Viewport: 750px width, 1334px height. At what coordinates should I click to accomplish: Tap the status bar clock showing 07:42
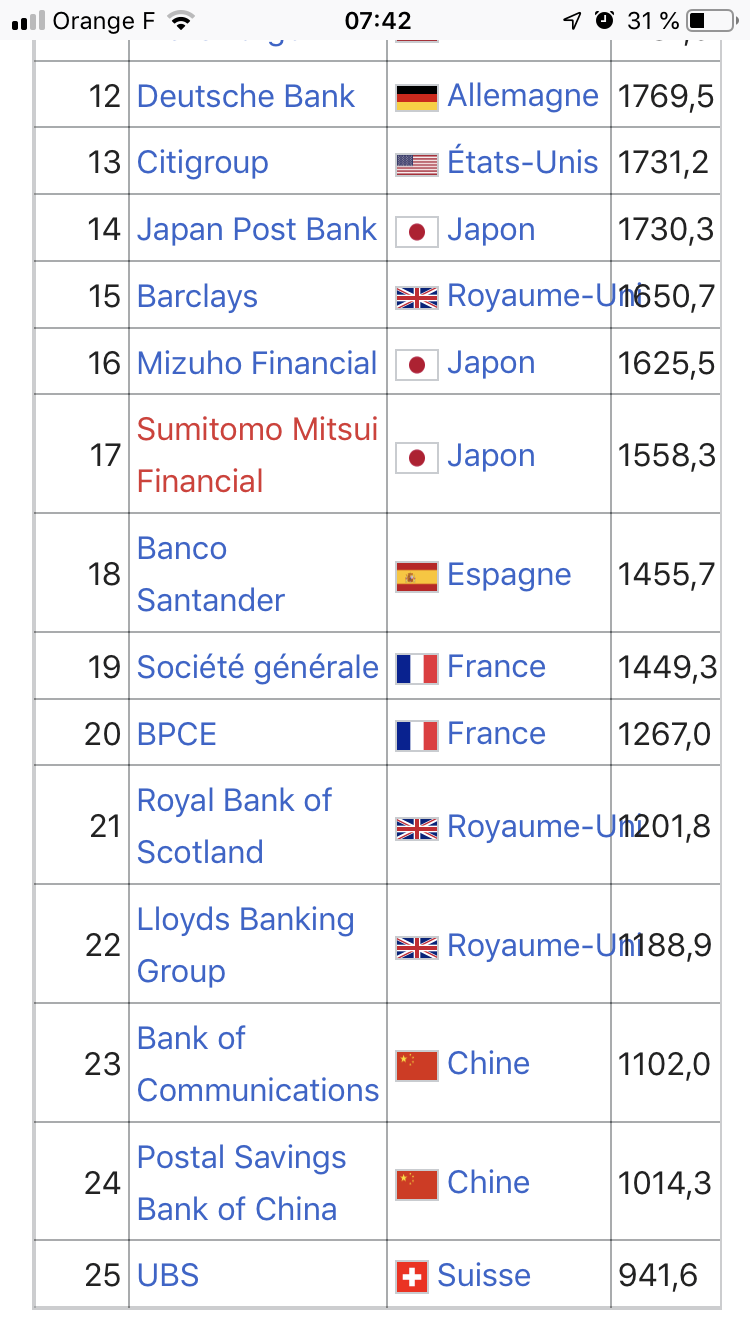[x=377, y=20]
